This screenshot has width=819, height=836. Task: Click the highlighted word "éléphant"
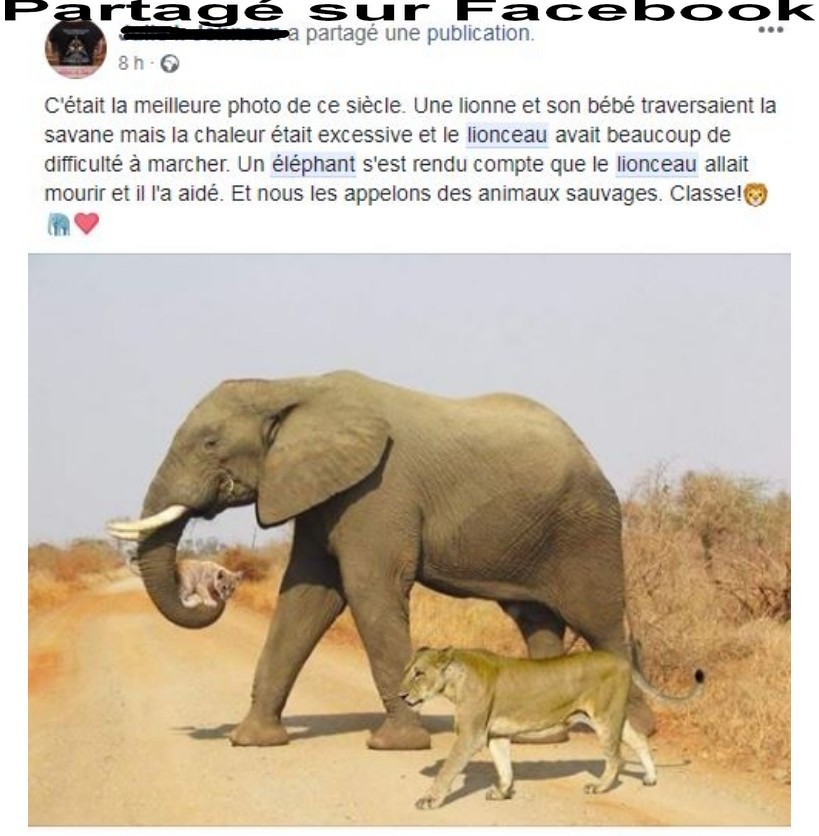[314, 164]
